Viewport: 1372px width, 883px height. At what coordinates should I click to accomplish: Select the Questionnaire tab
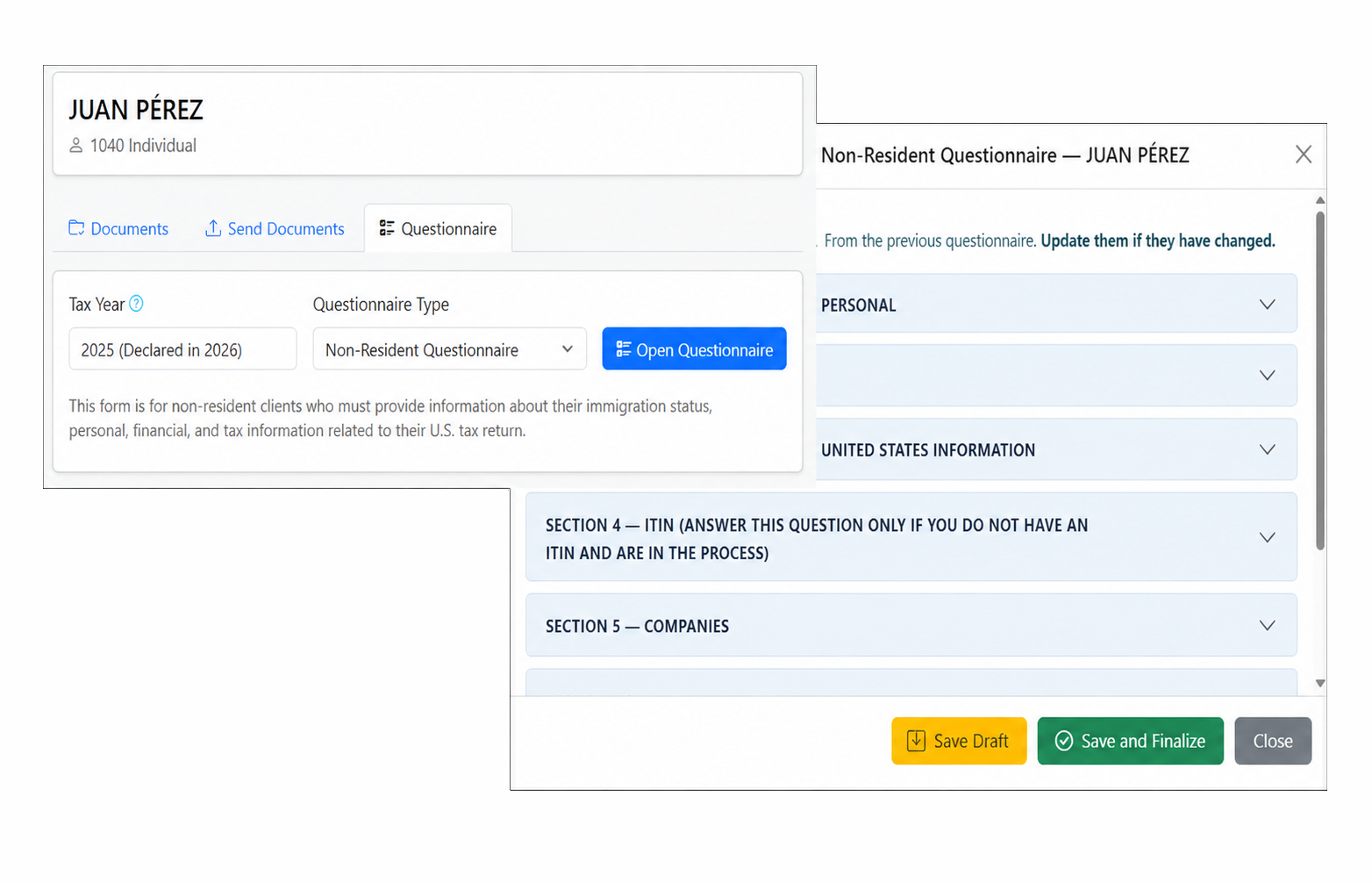pyautogui.click(x=438, y=229)
